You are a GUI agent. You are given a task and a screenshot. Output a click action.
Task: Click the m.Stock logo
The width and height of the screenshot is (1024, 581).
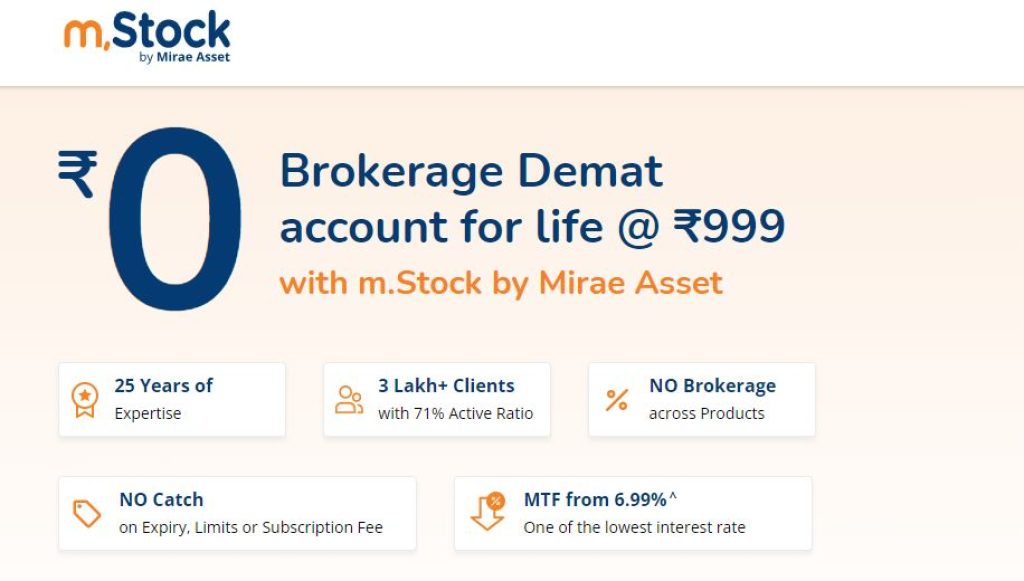pyautogui.click(x=147, y=36)
